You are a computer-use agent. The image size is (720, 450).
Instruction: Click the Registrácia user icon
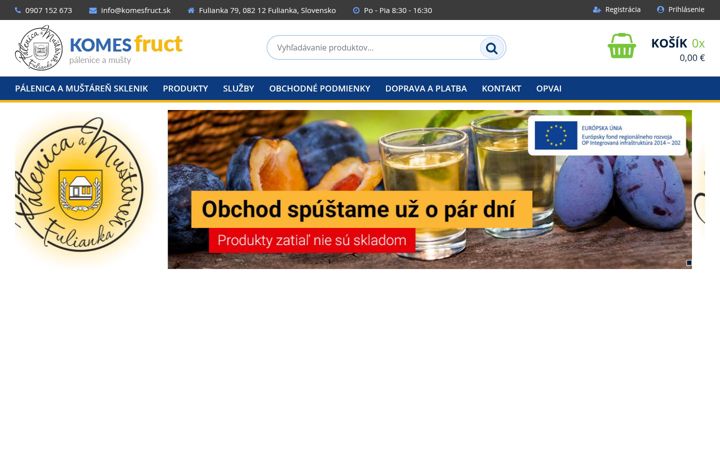pos(597,10)
